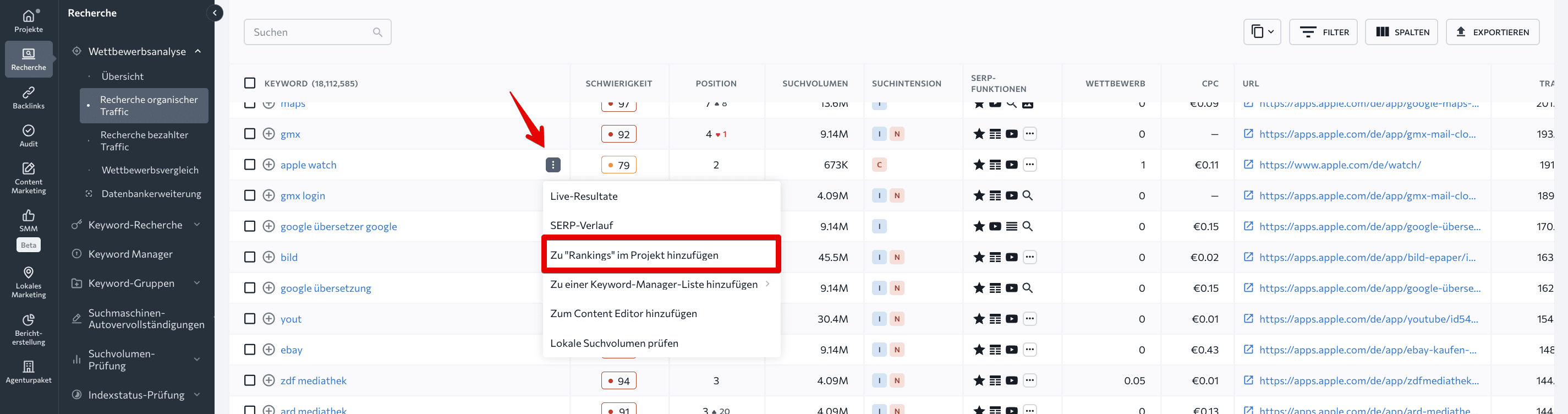1568x414 pixels.
Task: Select all keywords with the header checkbox
Action: tap(250, 83)
